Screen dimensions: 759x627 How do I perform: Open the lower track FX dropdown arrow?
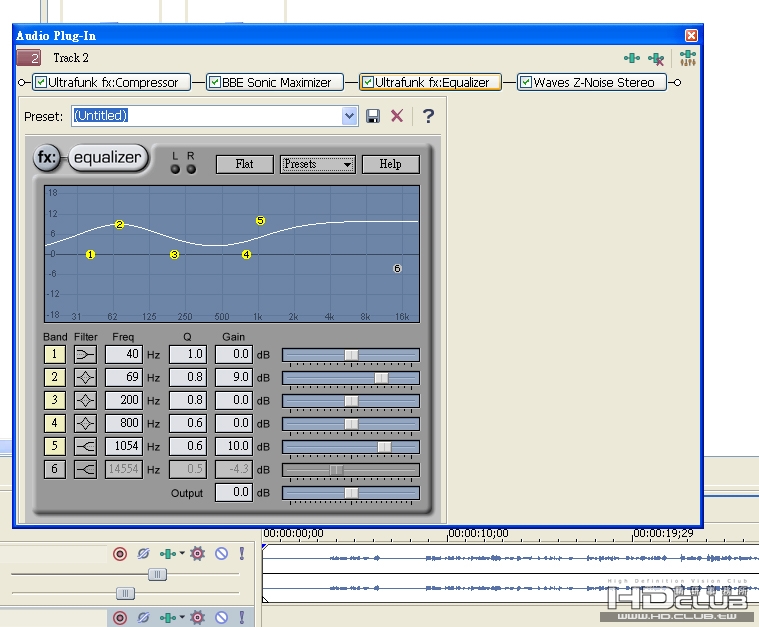182,617
